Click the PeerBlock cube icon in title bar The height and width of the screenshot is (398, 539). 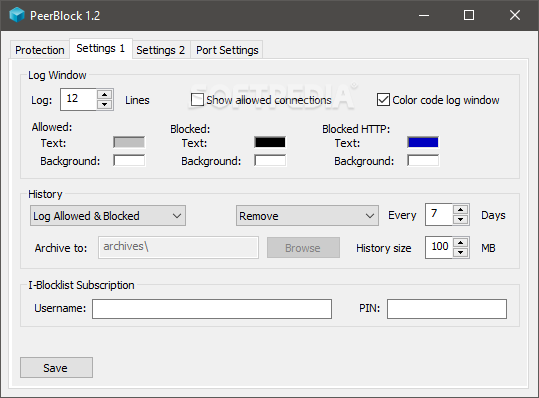[x=16, y=15]
